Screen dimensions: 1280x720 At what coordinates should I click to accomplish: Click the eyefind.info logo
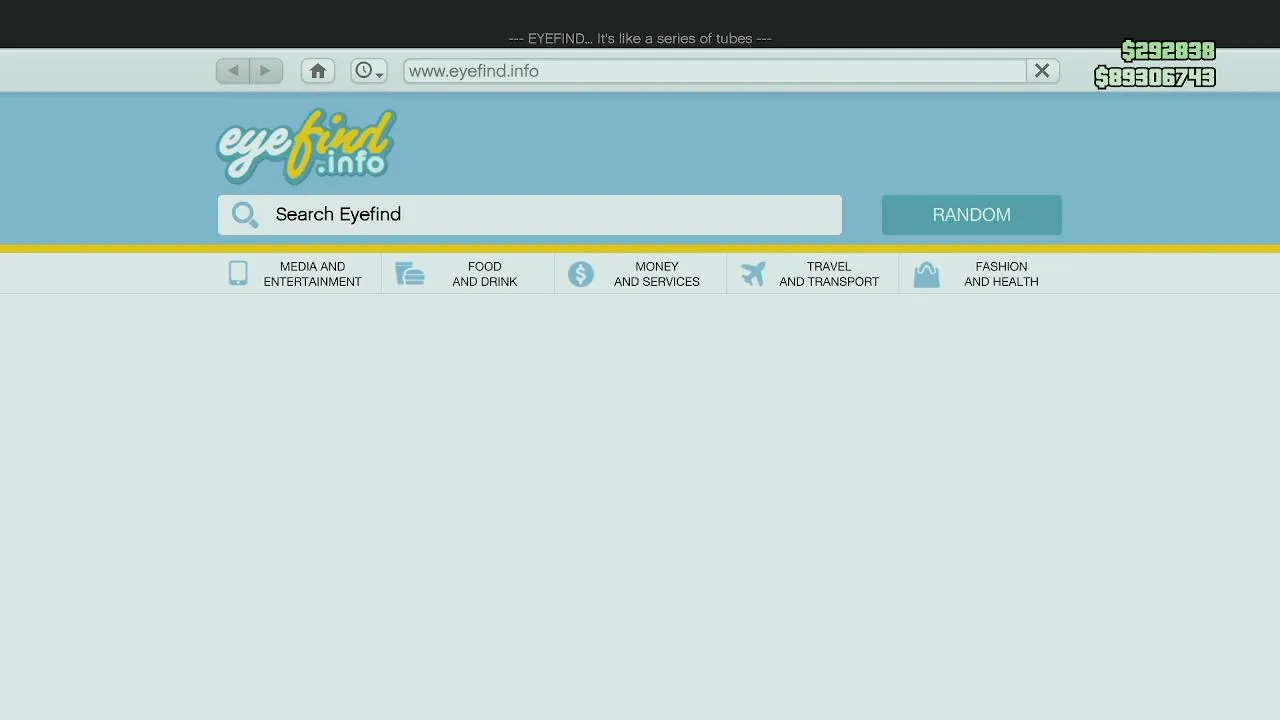306,146
